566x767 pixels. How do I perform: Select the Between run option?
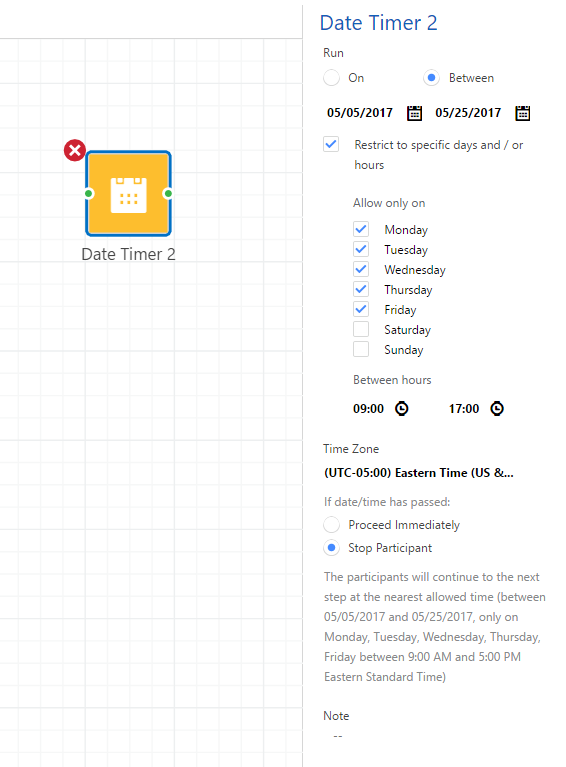431,78
